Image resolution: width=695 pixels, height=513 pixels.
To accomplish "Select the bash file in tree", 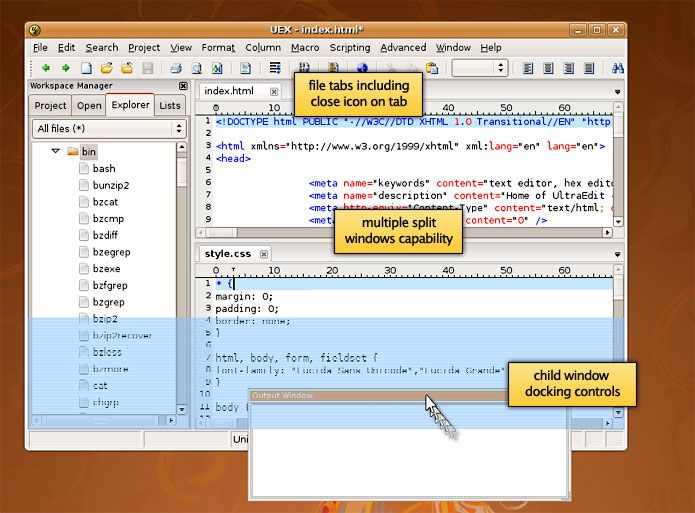I will click(x=104, y=168).
